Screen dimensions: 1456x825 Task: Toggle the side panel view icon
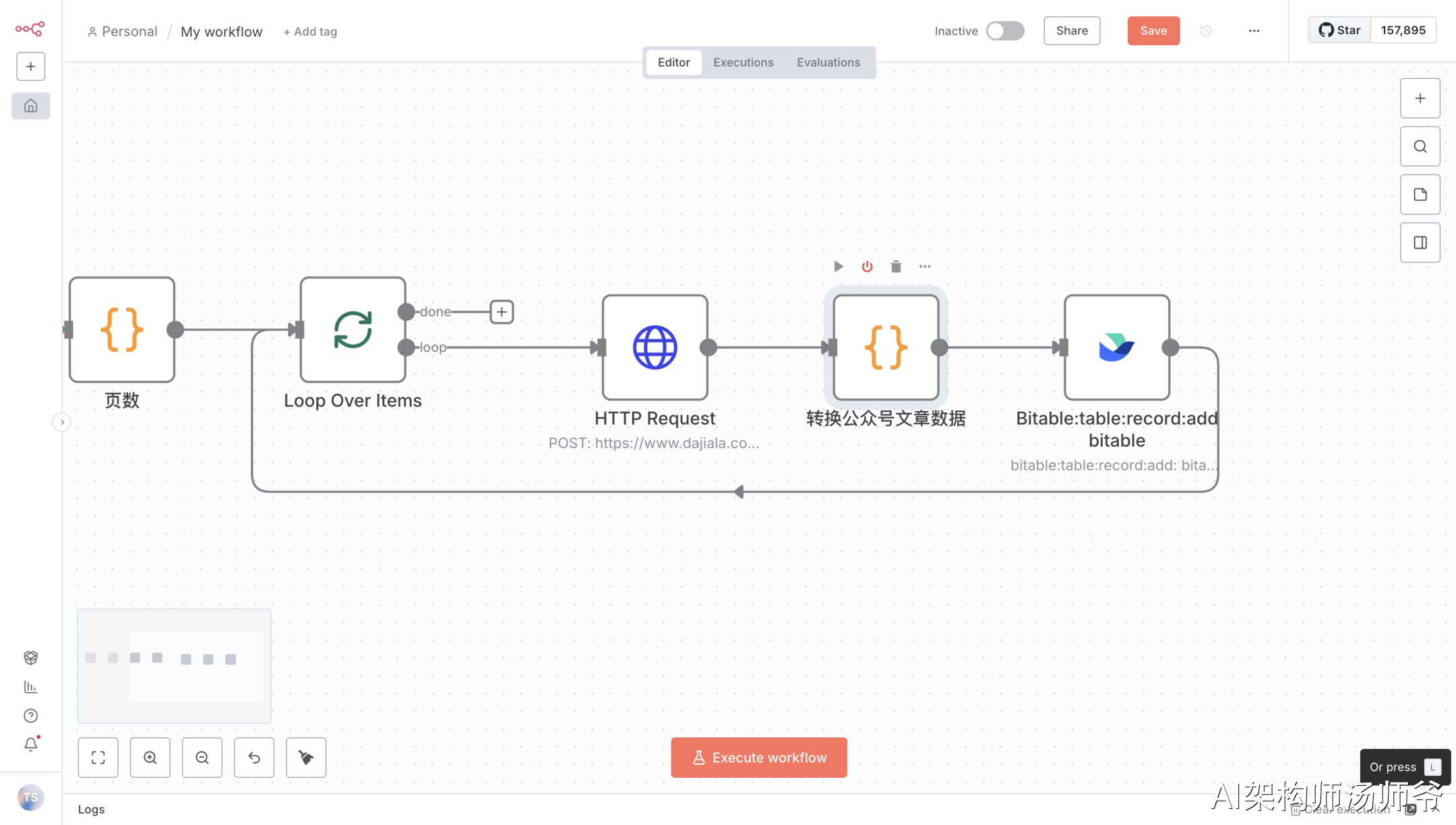[x=1420, y=243]
